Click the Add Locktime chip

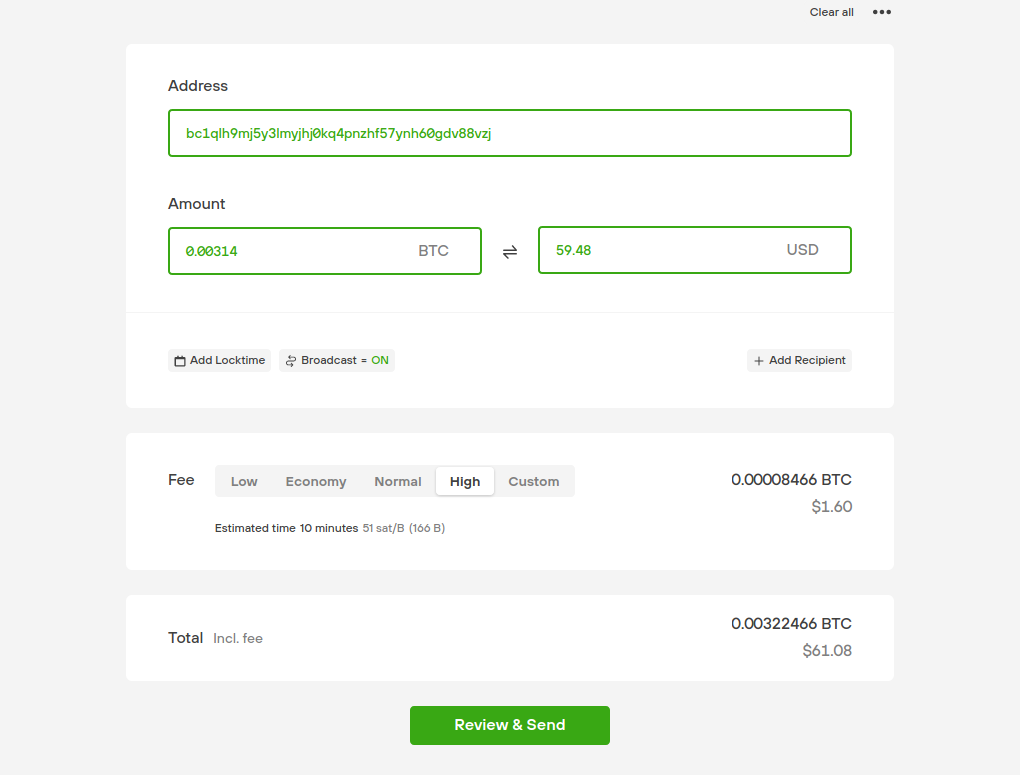click(219, 360)
